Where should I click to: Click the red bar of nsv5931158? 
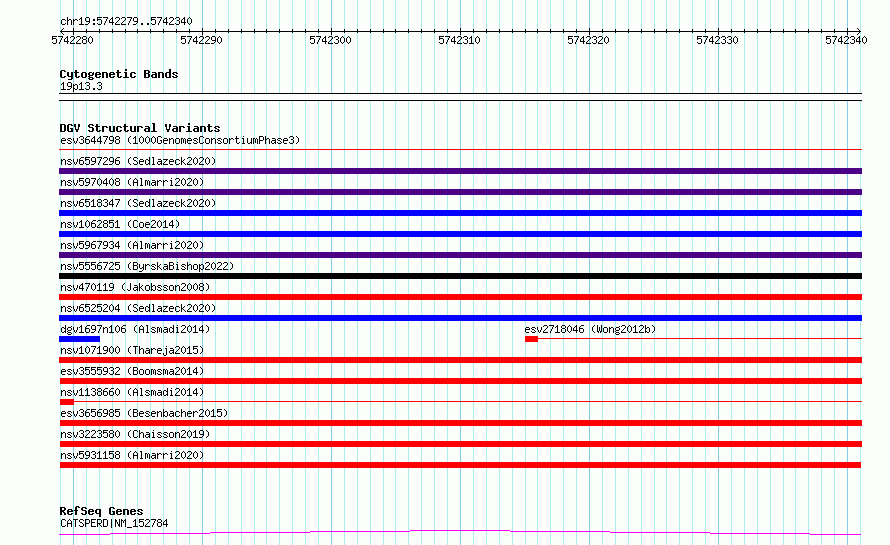460,465
